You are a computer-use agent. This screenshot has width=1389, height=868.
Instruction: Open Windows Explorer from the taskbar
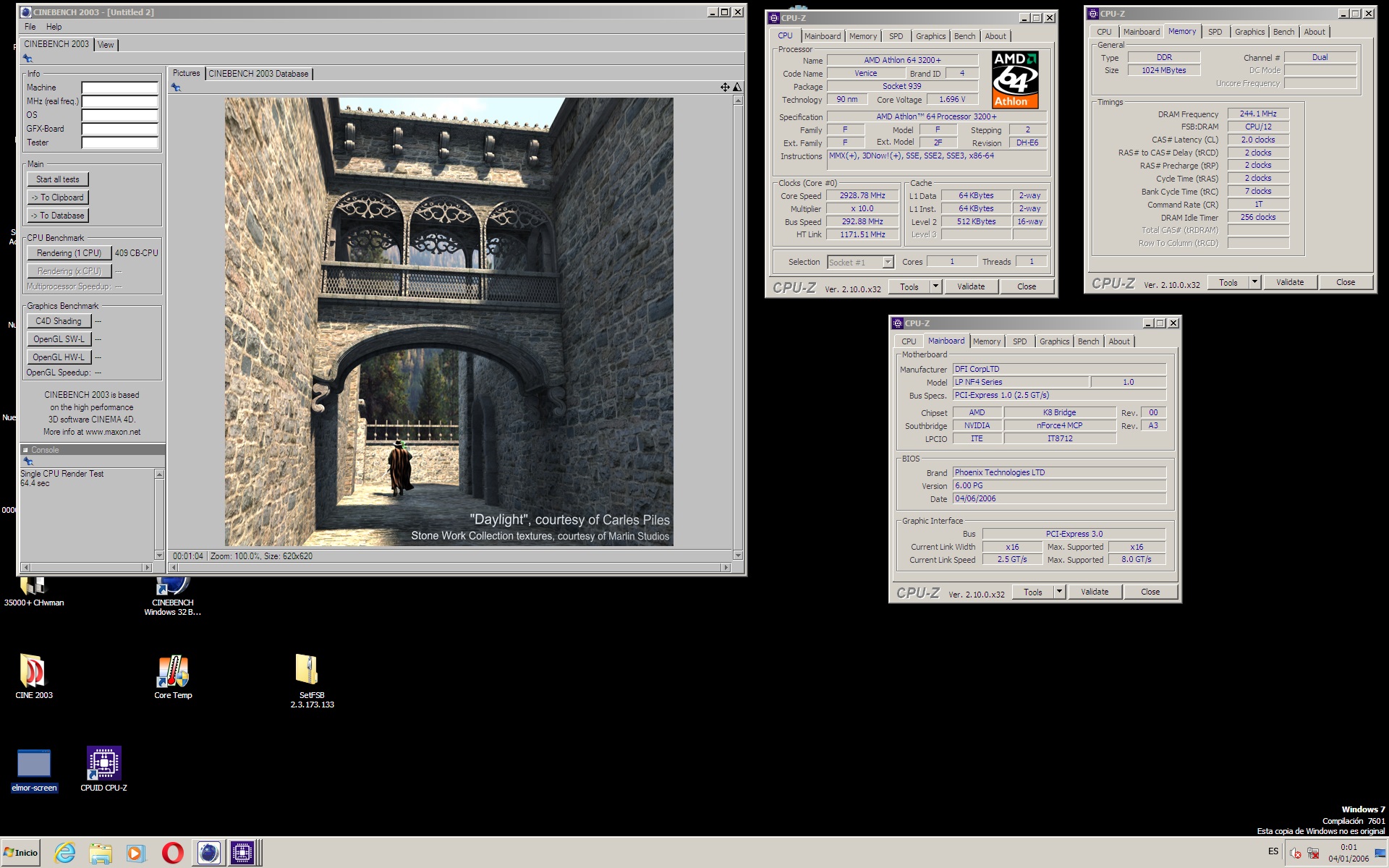pyautogui.click(x=101, y=853)
